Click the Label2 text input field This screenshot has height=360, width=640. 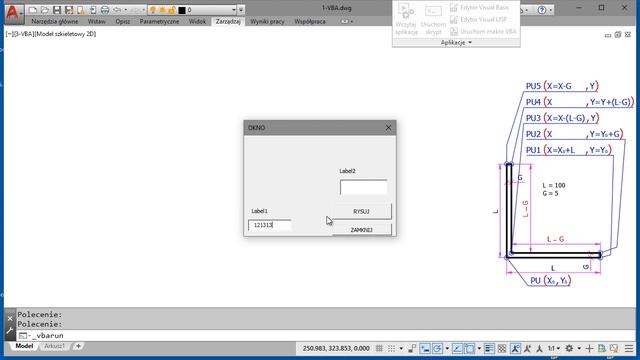coord(363,187)
